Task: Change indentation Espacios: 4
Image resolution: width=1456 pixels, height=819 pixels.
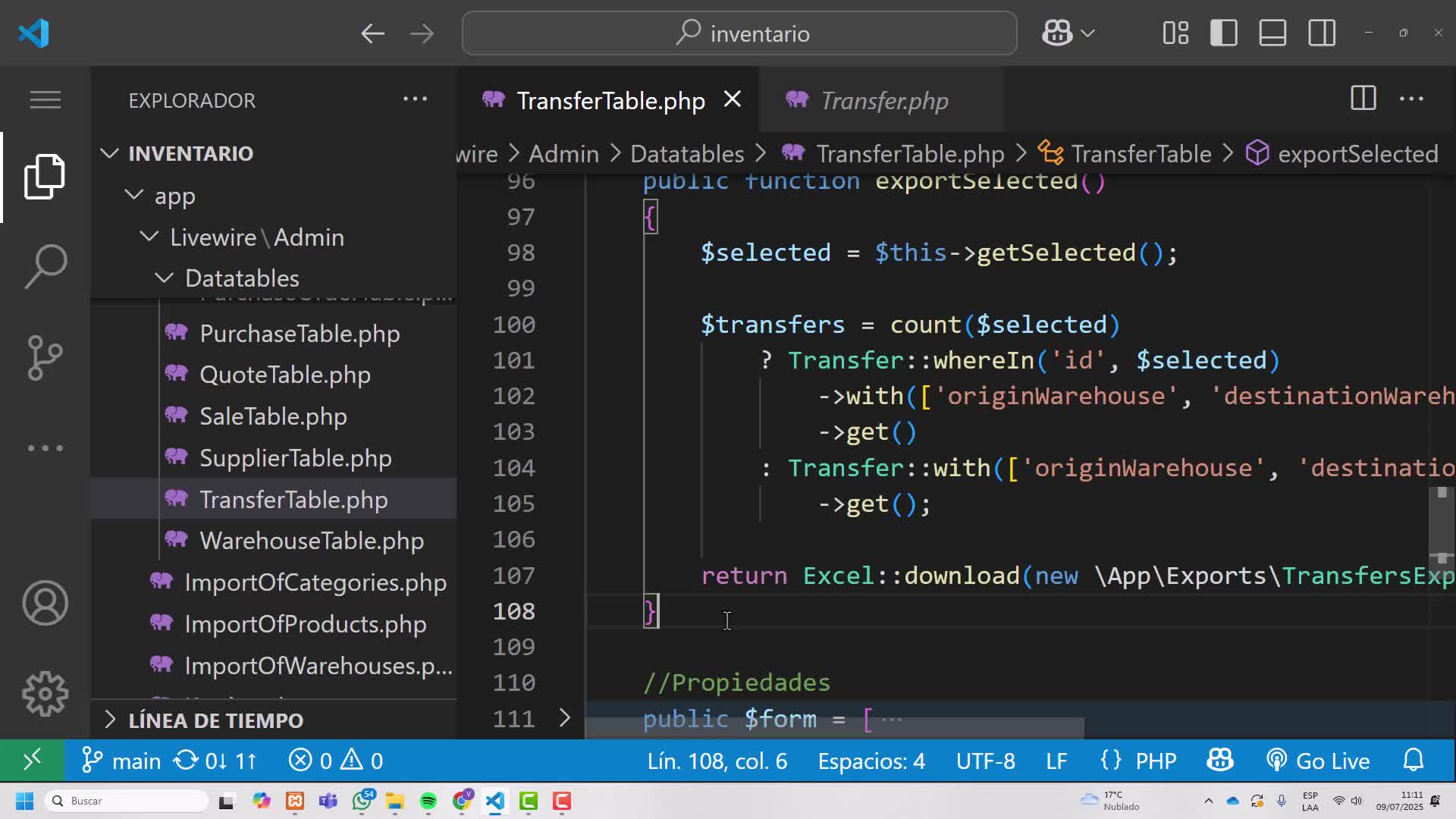Action: point(871,760)
